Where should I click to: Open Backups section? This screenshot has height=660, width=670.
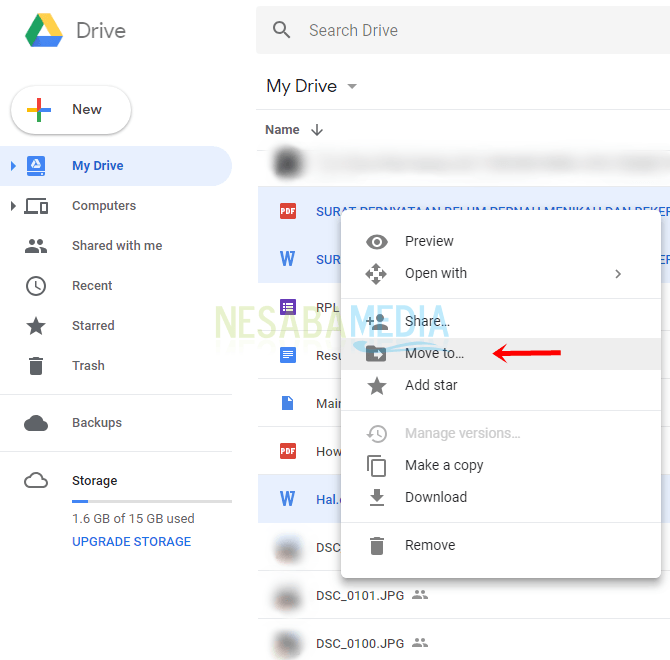pos(116,423)
